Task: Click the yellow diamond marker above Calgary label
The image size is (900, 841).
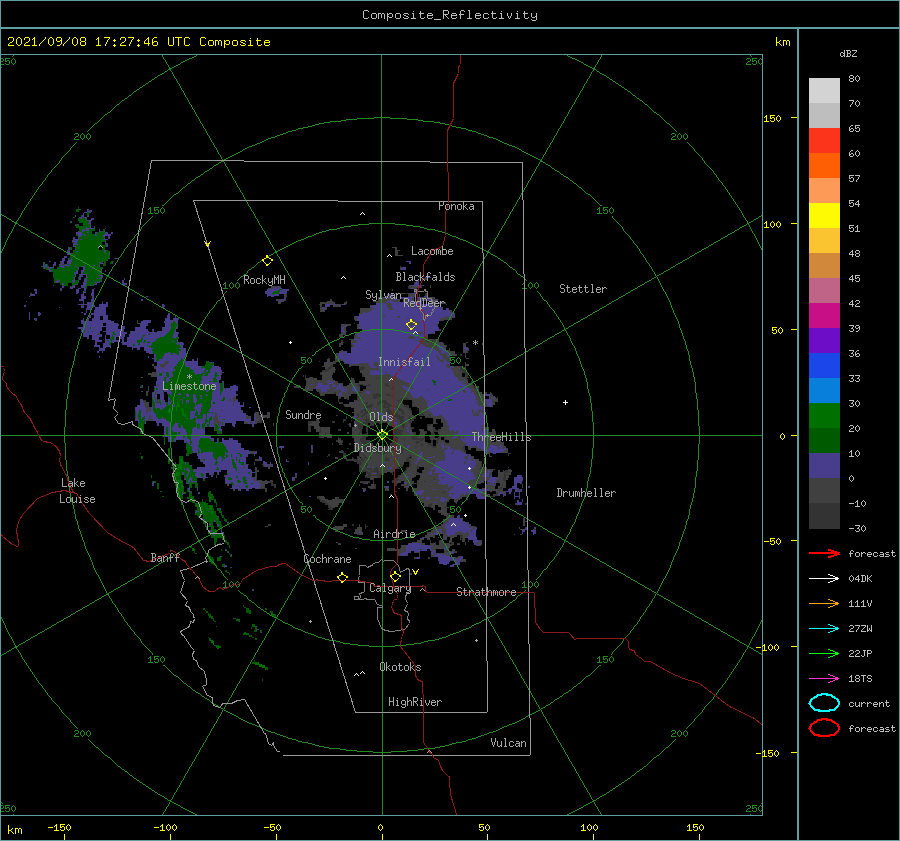Action: click(395, 576)
